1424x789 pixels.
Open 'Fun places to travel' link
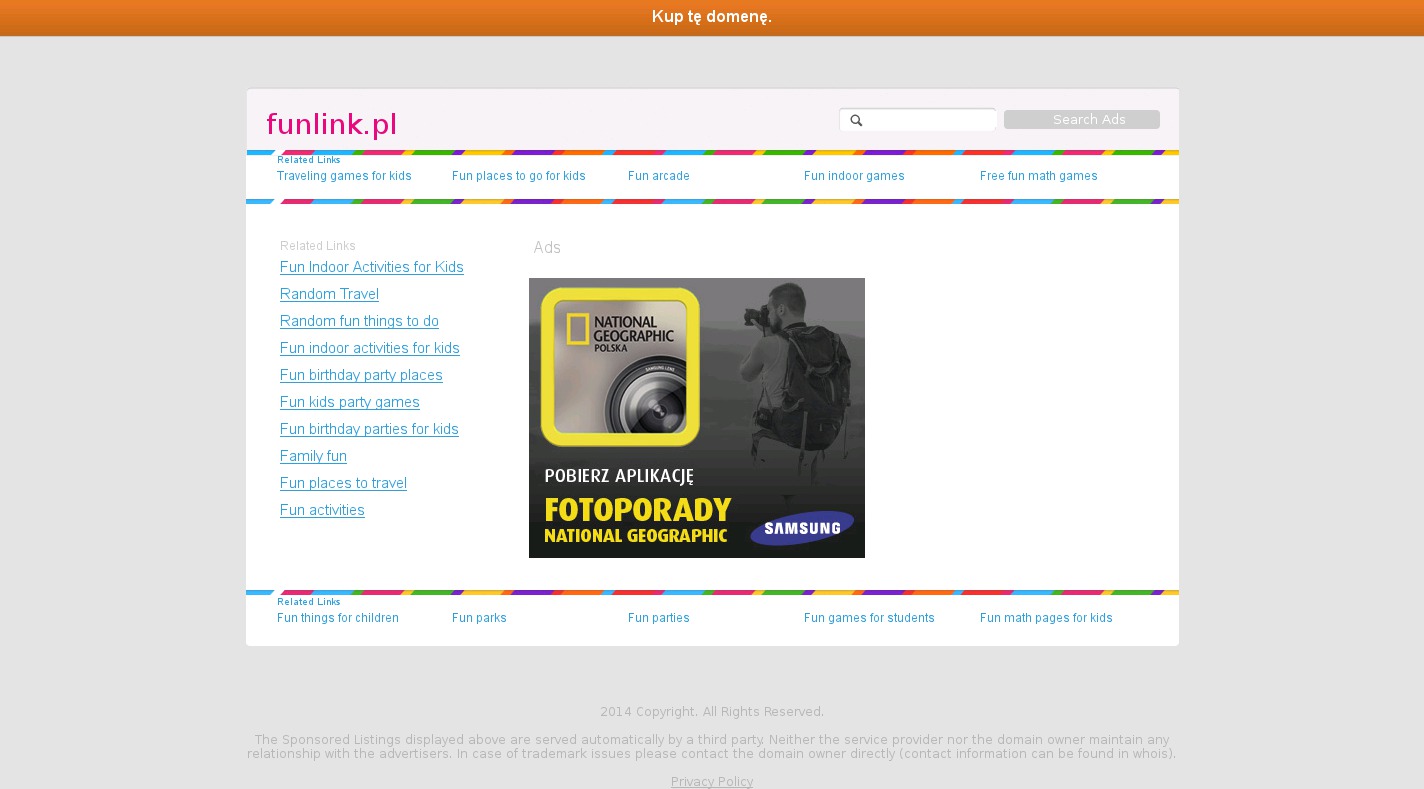tap(343, 483)
